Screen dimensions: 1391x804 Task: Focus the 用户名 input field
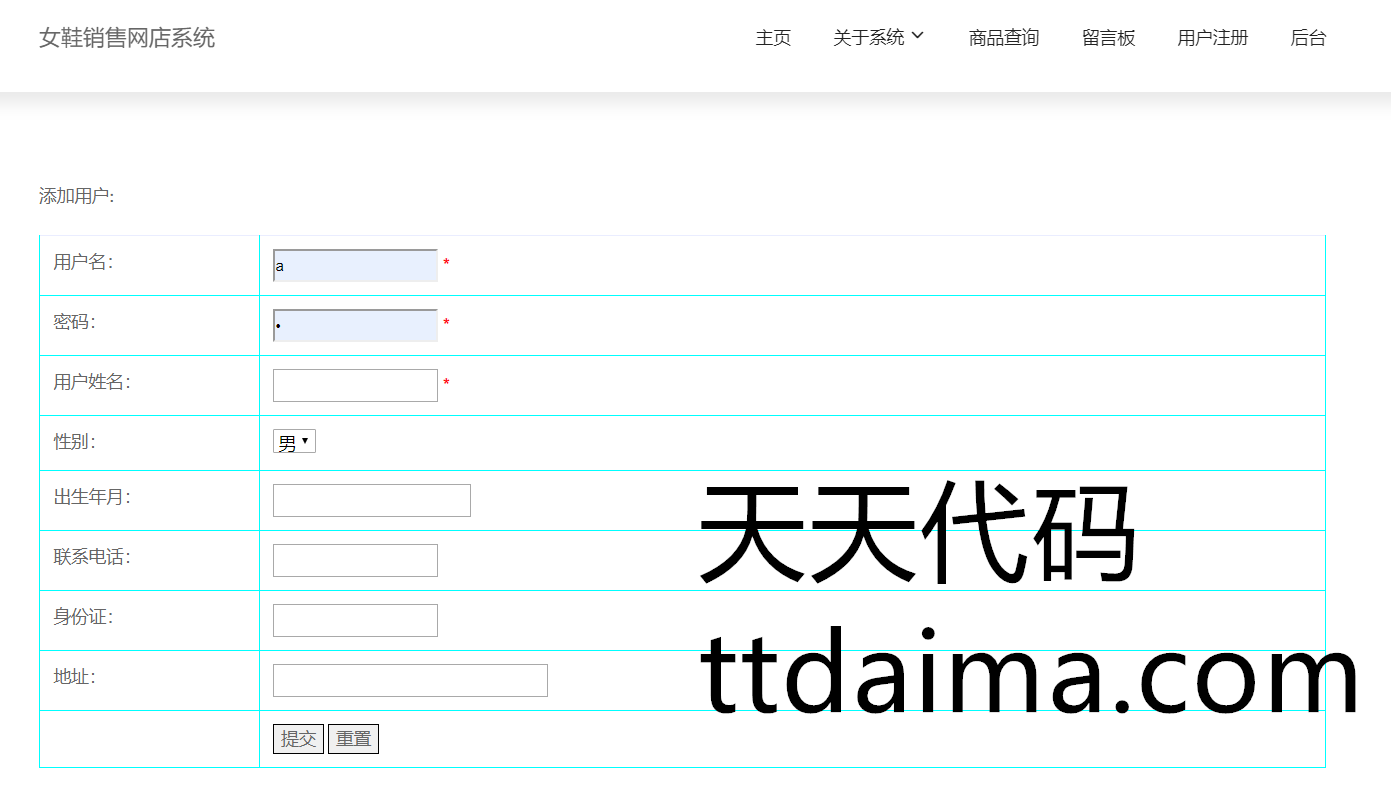355,266
